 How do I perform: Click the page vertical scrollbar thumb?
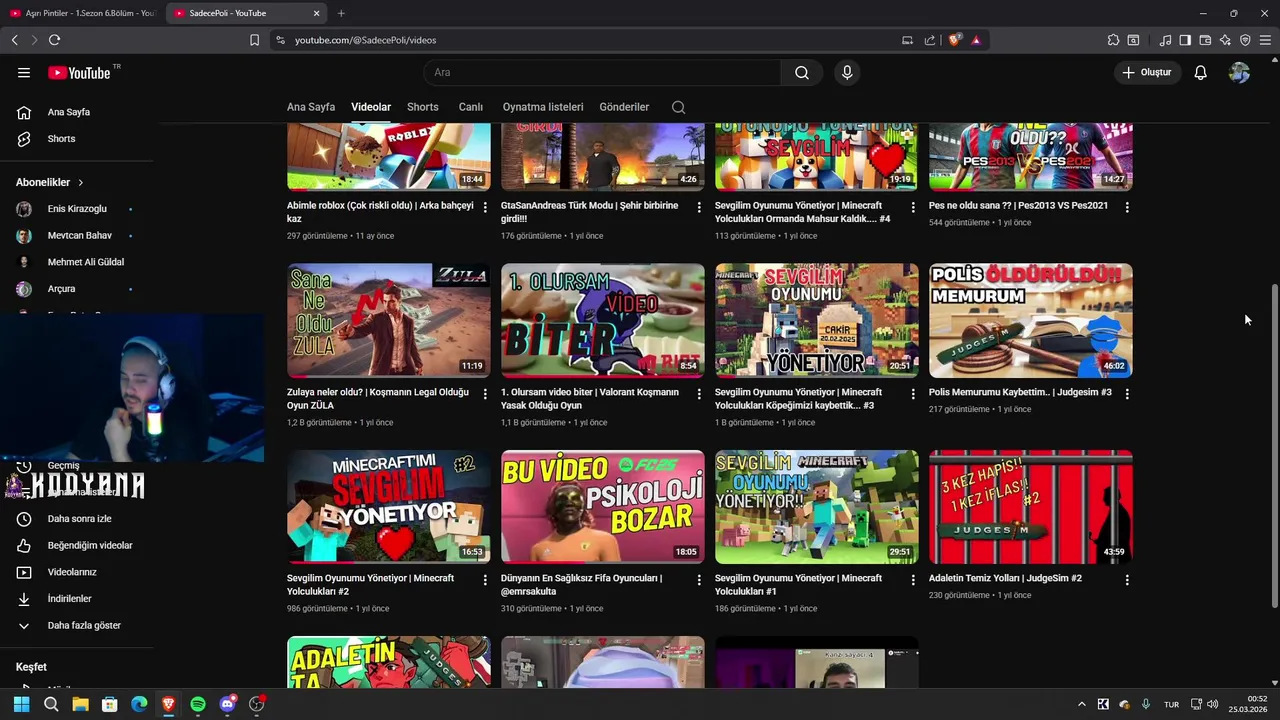1274,445
